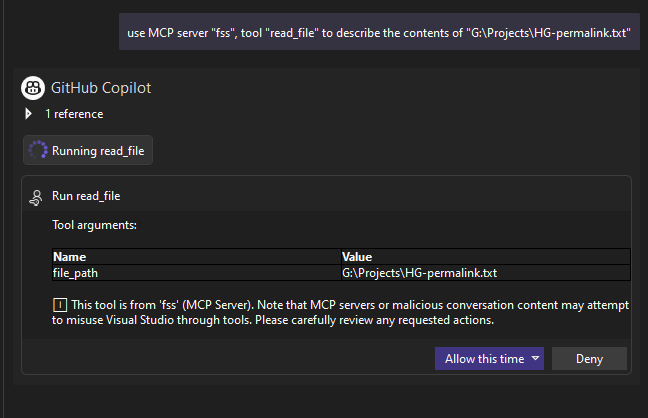Click the Value column header
The image size is (648, 418).
(x=486, y=257)
